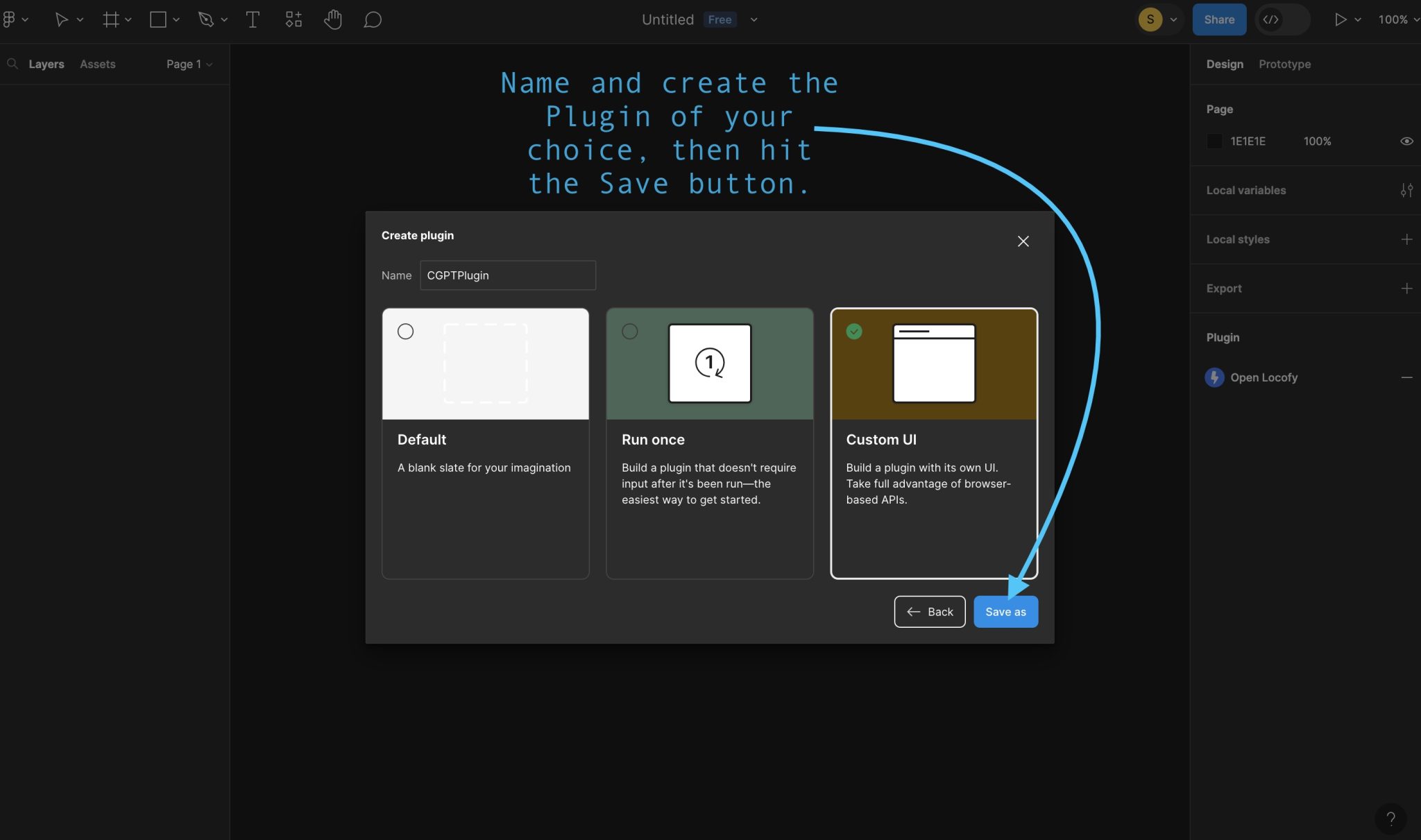Select the Hand tool
The width and height of the screenshot is (1421, 840).
pyautogui.click(x=333, y=19)
